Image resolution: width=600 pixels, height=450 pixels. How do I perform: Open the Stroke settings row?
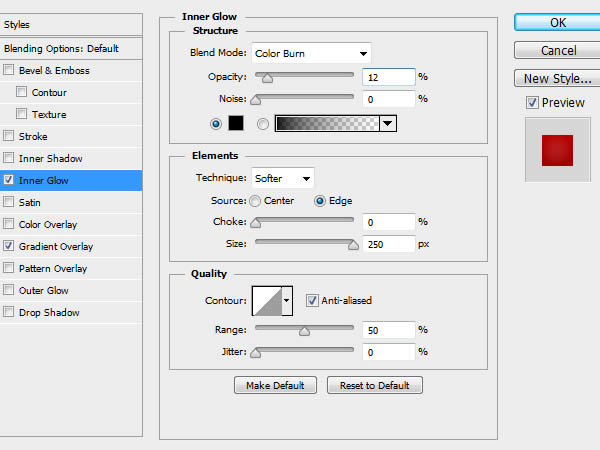click(71, 136)
